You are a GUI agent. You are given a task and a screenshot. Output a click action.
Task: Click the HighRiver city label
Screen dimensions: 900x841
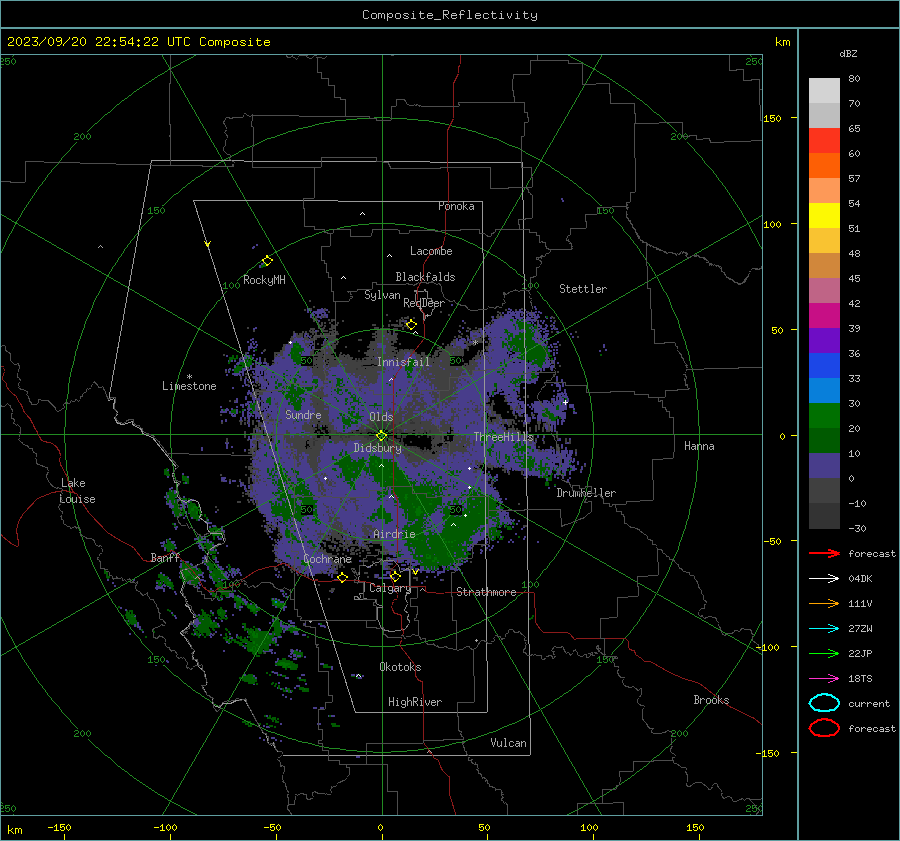pyautogui.click(x=415, y=702)
